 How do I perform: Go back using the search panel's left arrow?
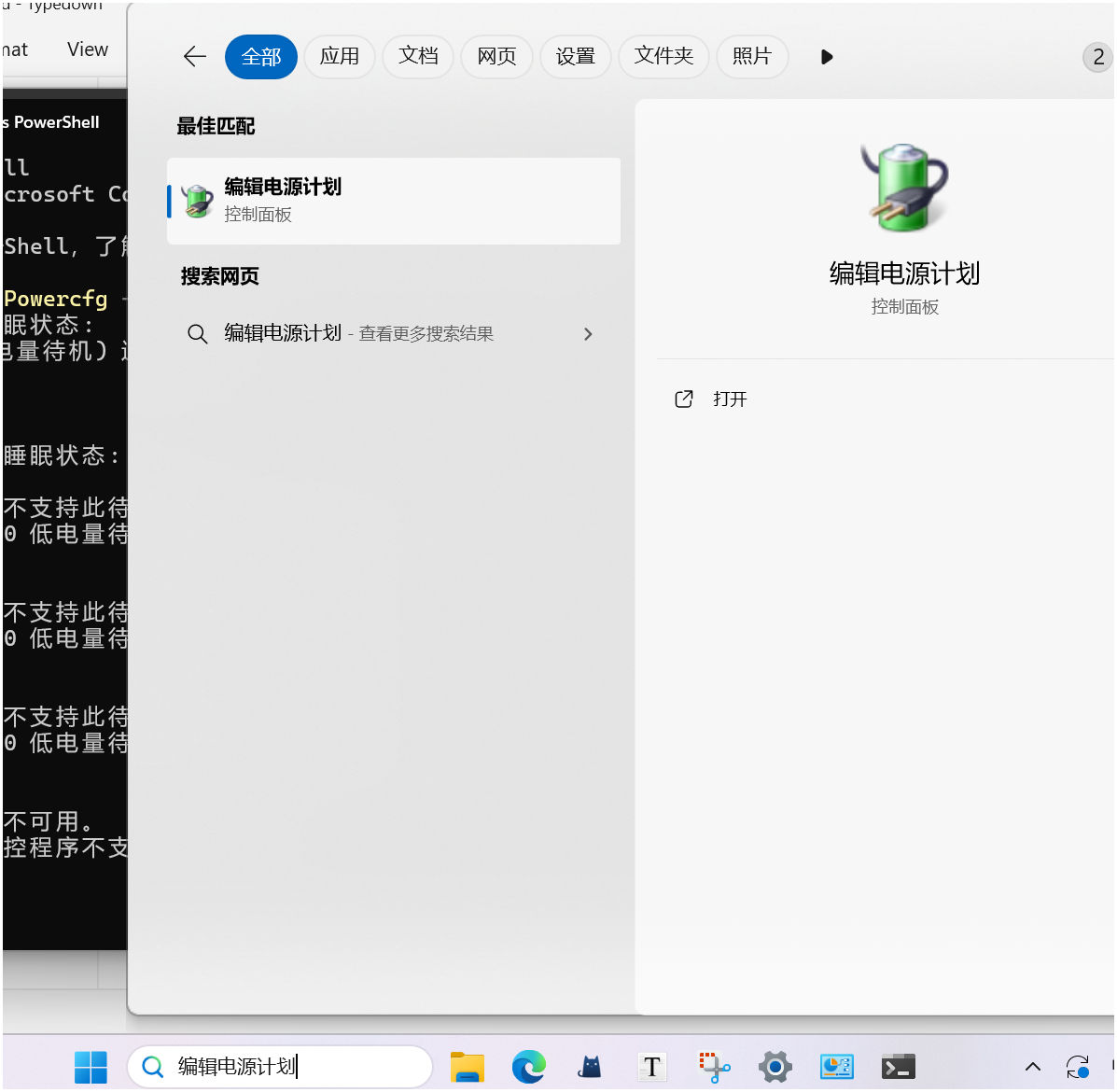click(194, 56)
